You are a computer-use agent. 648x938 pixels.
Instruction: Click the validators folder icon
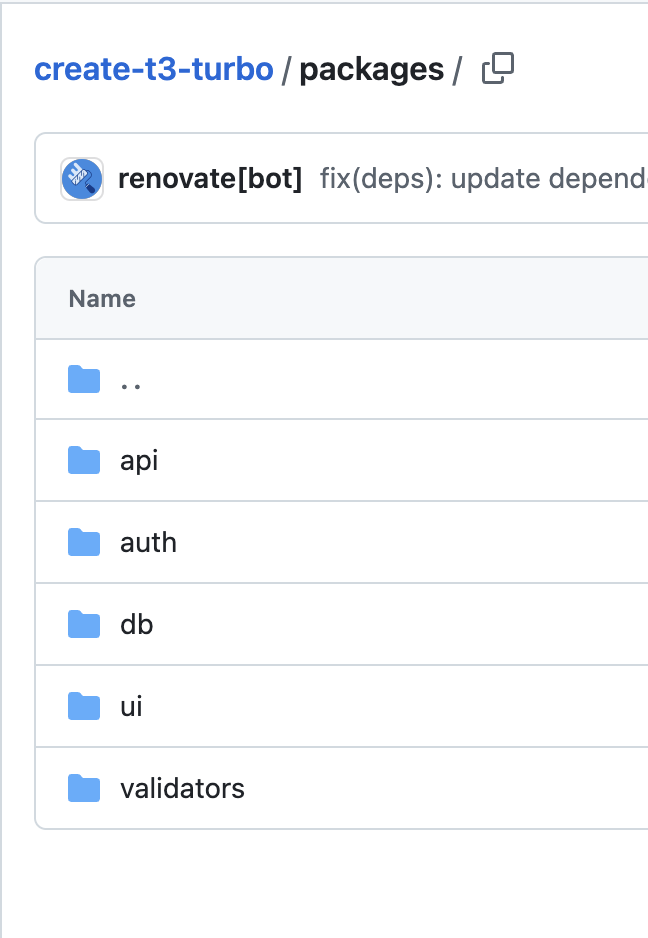(84, 788)
